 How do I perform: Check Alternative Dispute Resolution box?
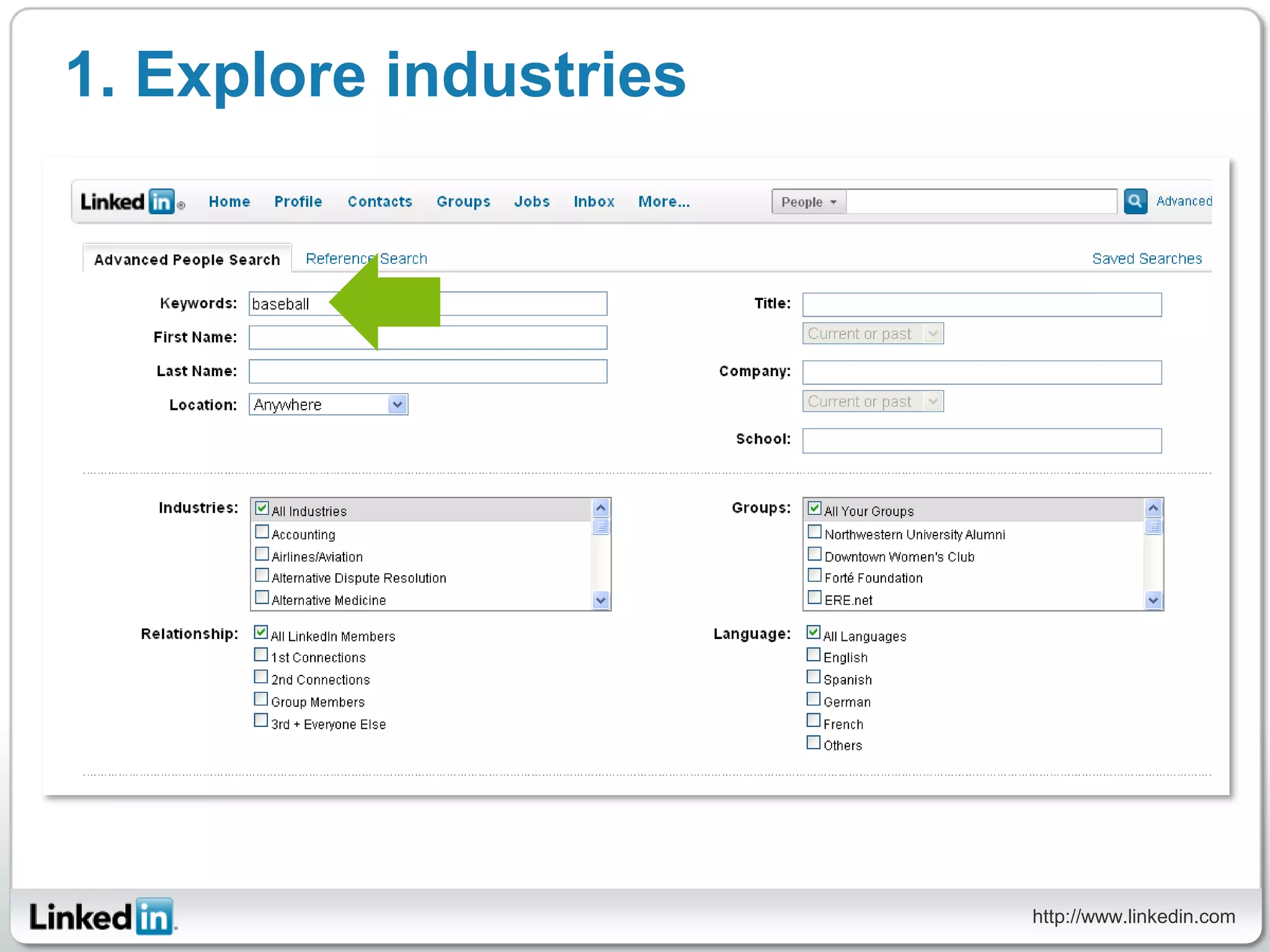click(x=262, y=576)
